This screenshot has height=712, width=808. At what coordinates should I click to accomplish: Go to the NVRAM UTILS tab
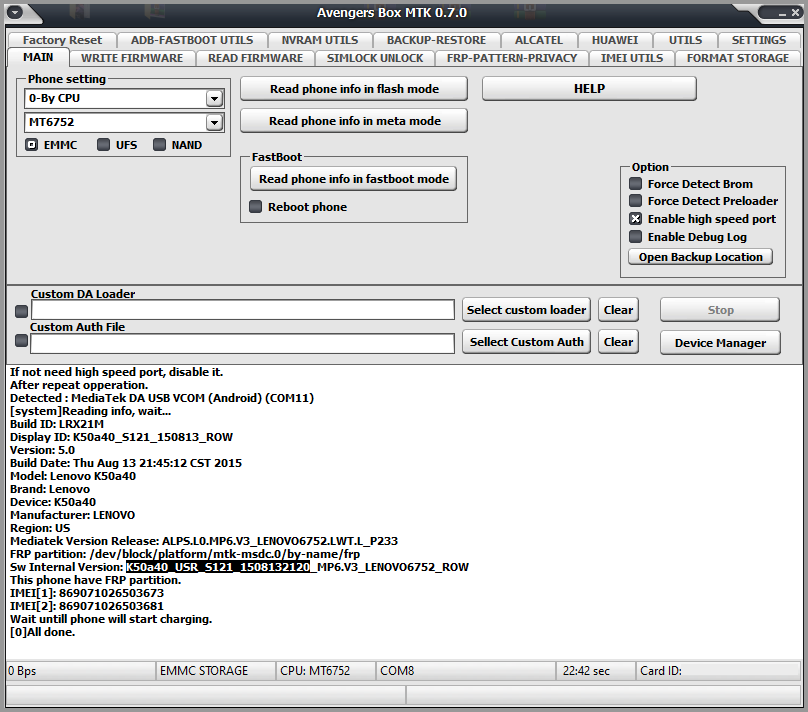click(320, 40)
